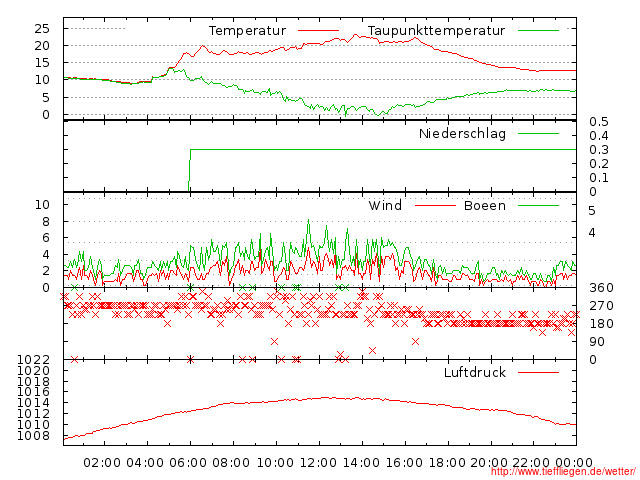Image resolution: width=640 pixels, height=480 pixels.
Task: Click the 360 wind direction axis value
Action: pos(601,288)
